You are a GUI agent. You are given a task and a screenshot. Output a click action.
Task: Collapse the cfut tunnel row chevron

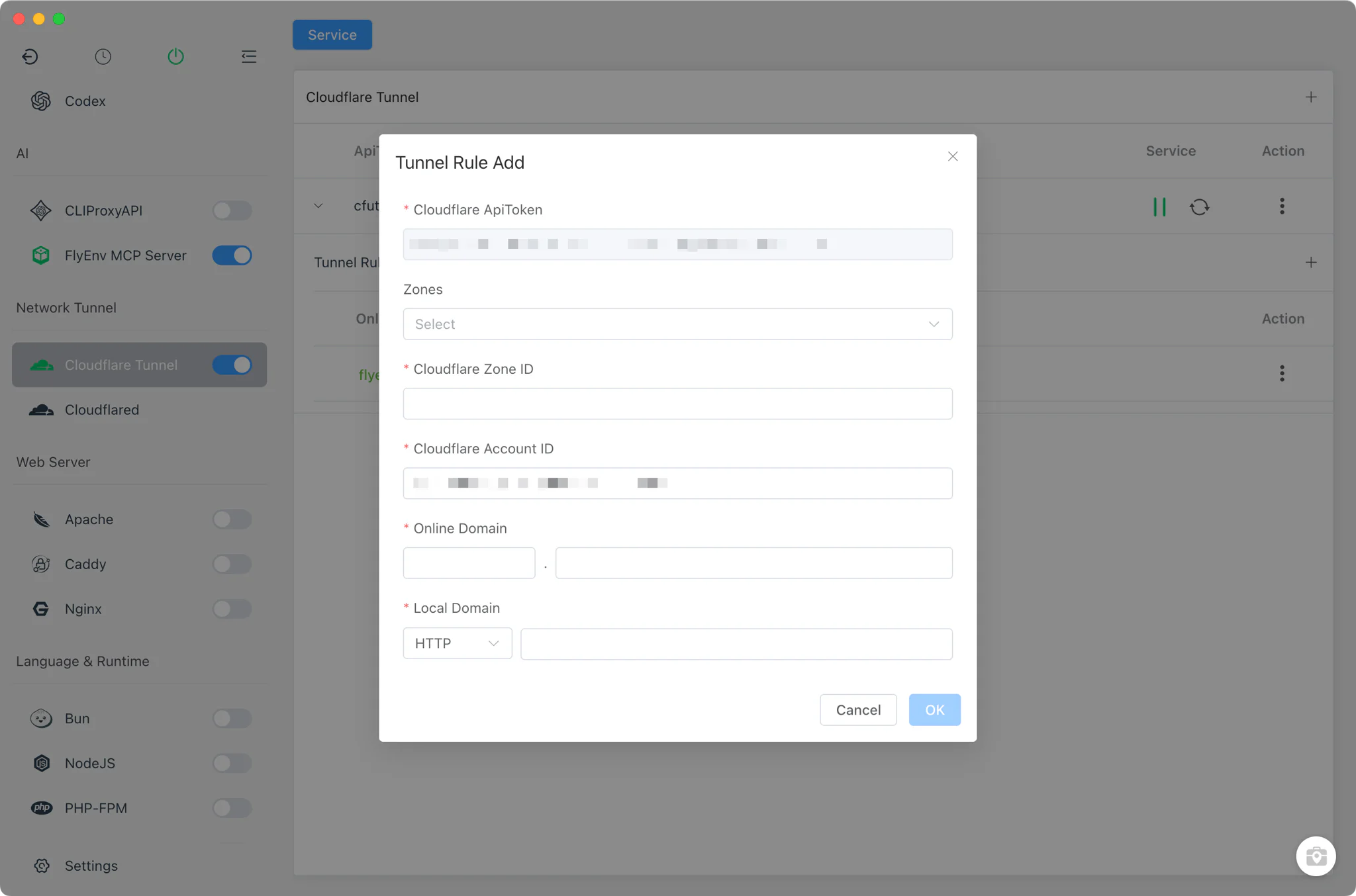318,206
